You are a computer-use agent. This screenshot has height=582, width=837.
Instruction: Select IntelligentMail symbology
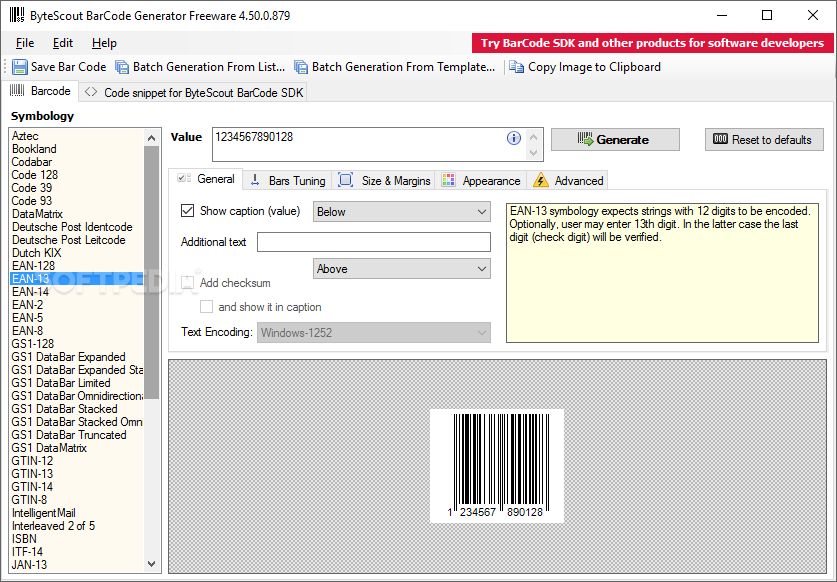pyautogui.click(x=44, y=513)
